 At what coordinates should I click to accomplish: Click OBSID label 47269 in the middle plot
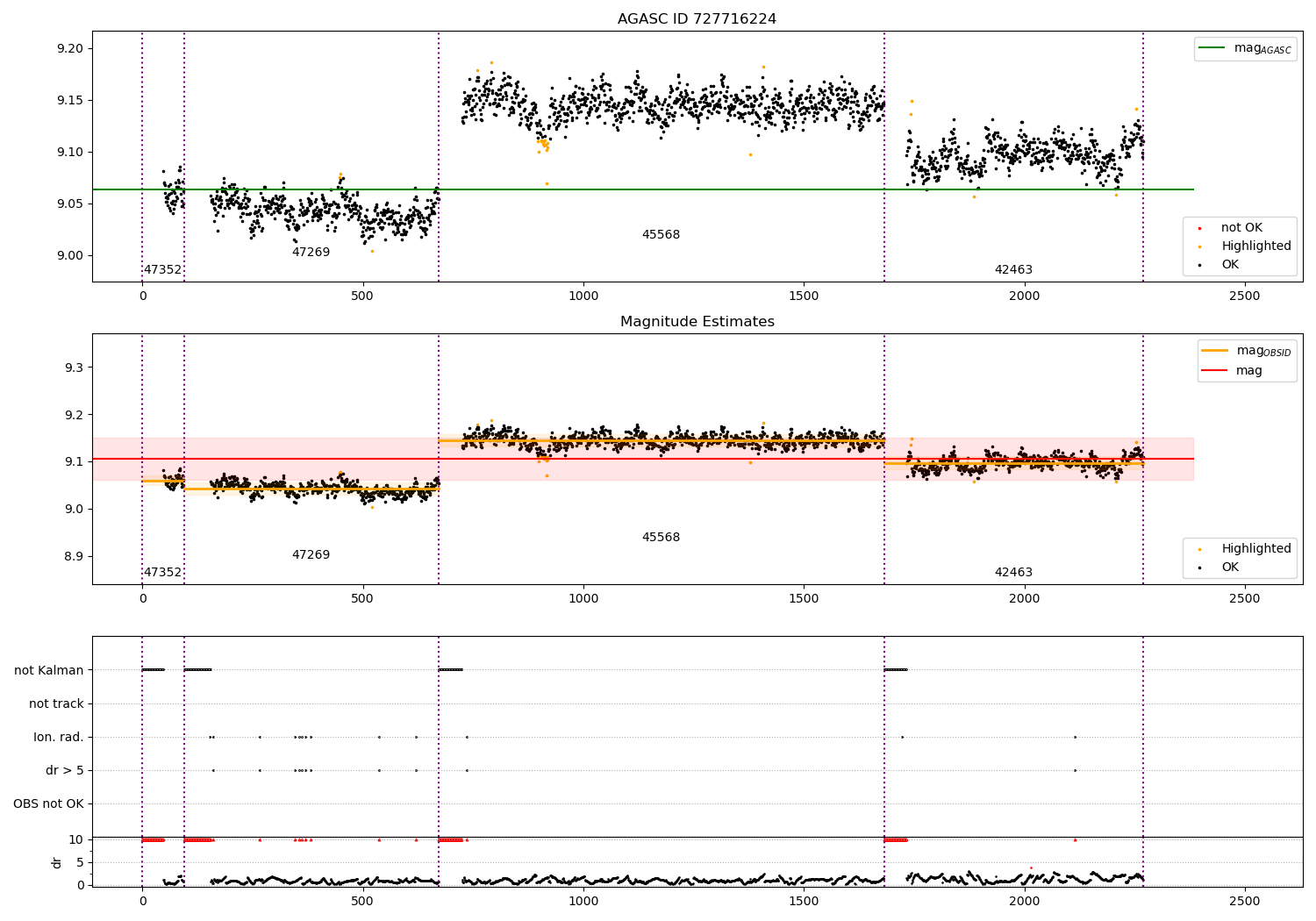311,554
